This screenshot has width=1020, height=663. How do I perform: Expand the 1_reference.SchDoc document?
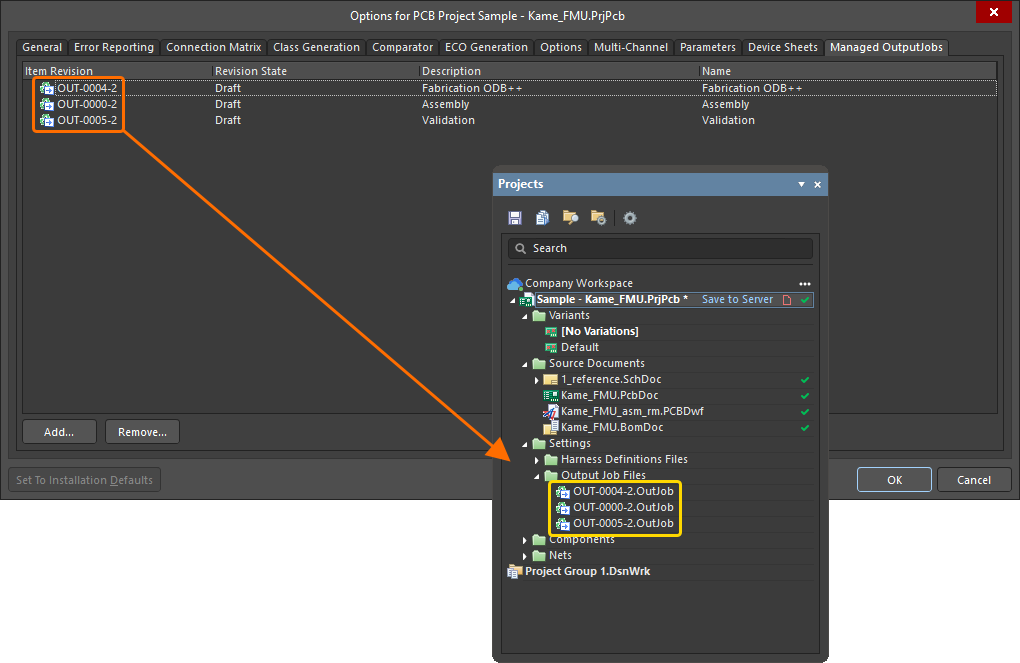coord(537,379)
